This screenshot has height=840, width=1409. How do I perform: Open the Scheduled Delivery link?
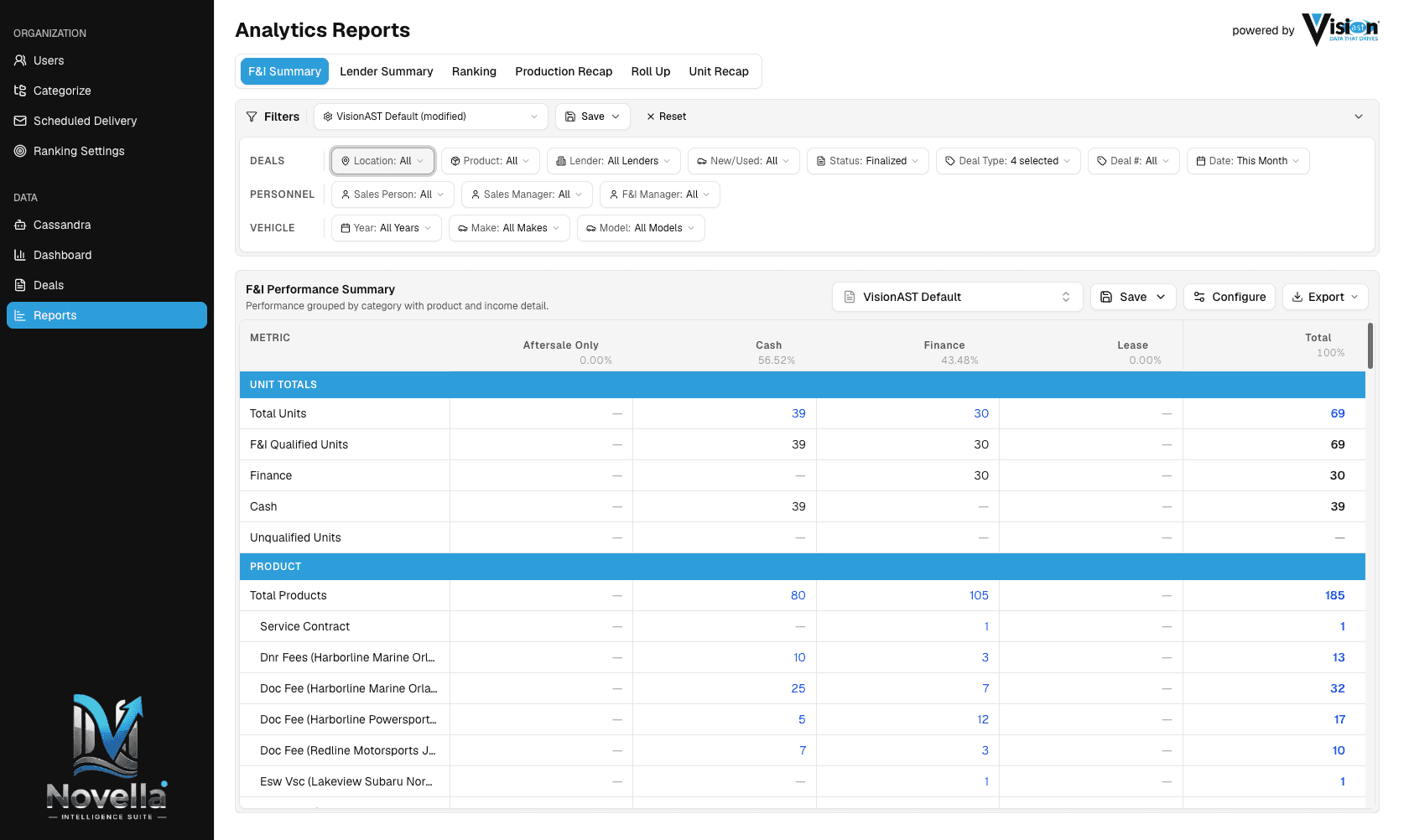[x=107, y=121]
